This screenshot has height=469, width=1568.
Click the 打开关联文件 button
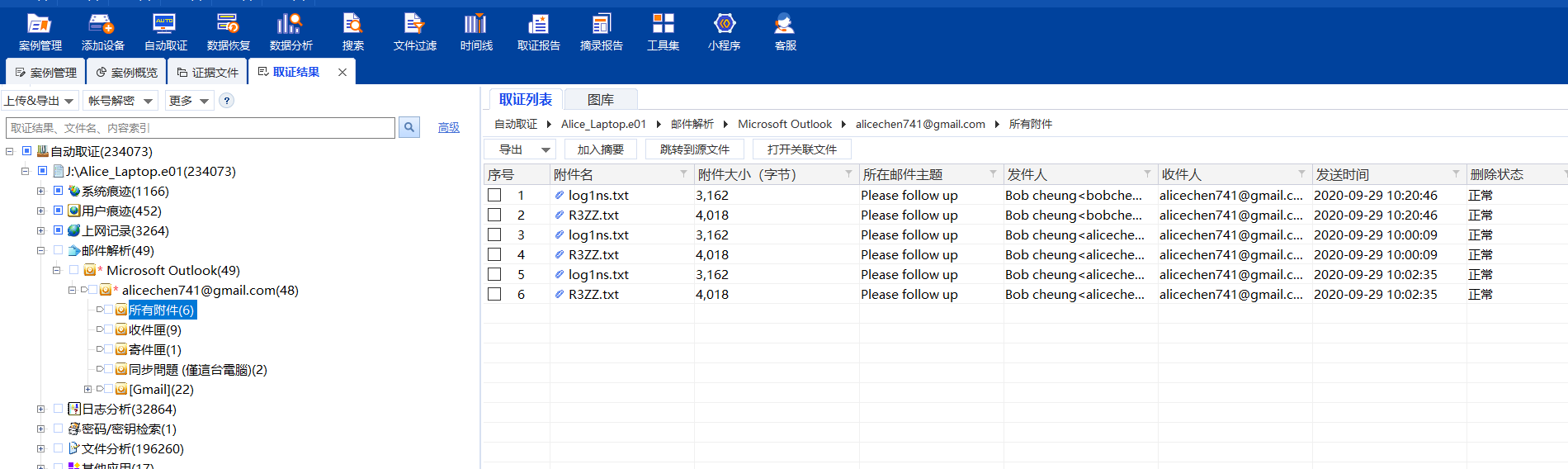[x=802, y=149]
